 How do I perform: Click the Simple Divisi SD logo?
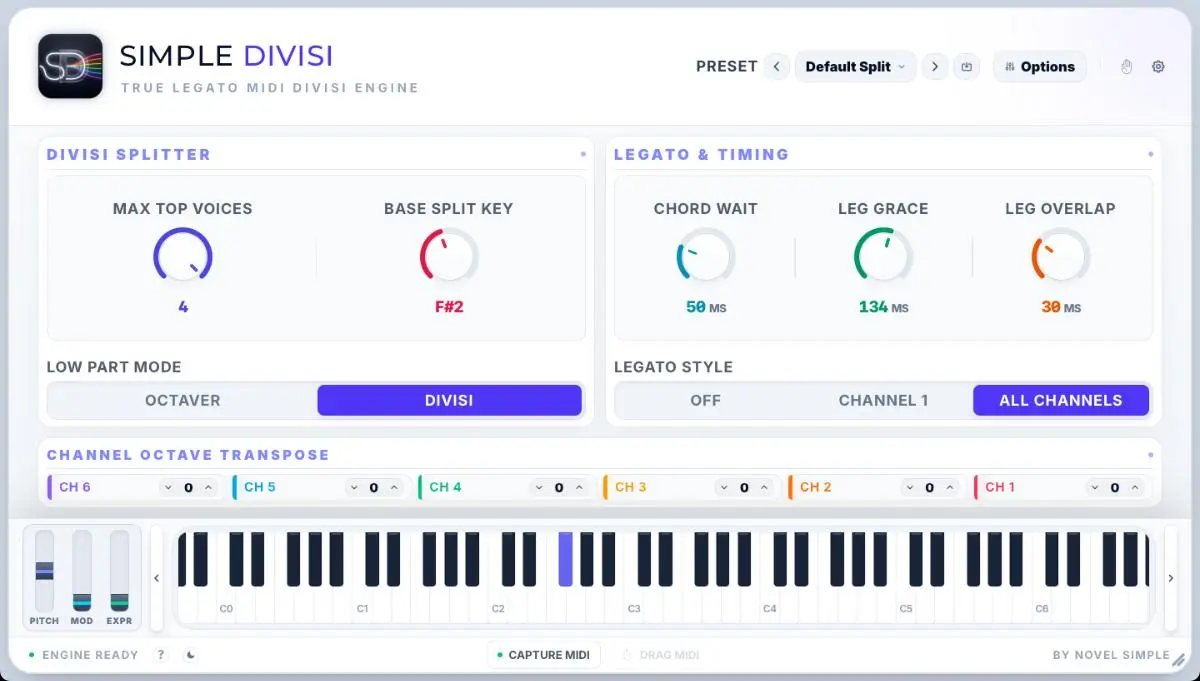[x=70, y=66]
